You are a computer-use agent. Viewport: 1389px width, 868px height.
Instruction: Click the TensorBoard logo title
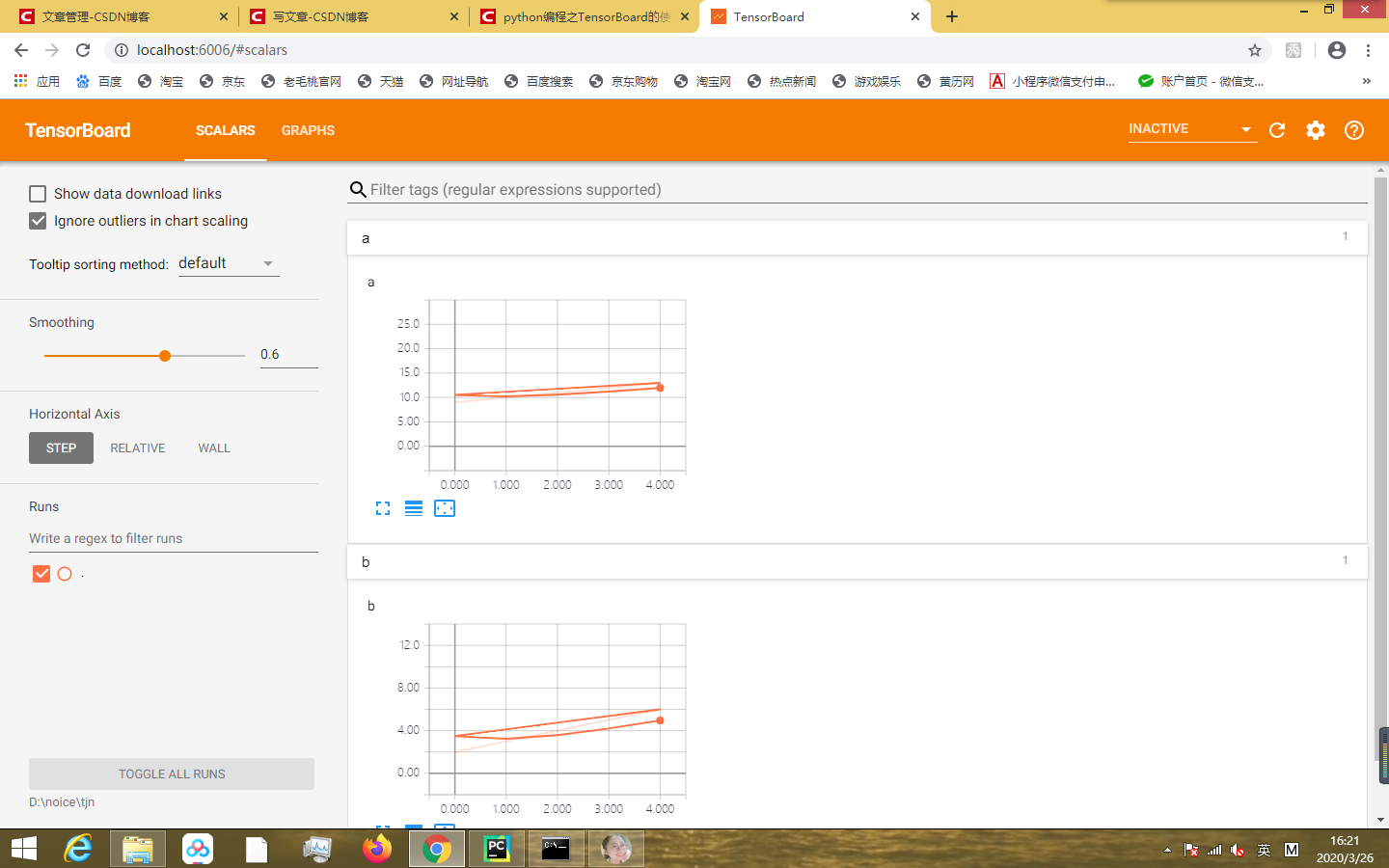click(x=78, y=130)
